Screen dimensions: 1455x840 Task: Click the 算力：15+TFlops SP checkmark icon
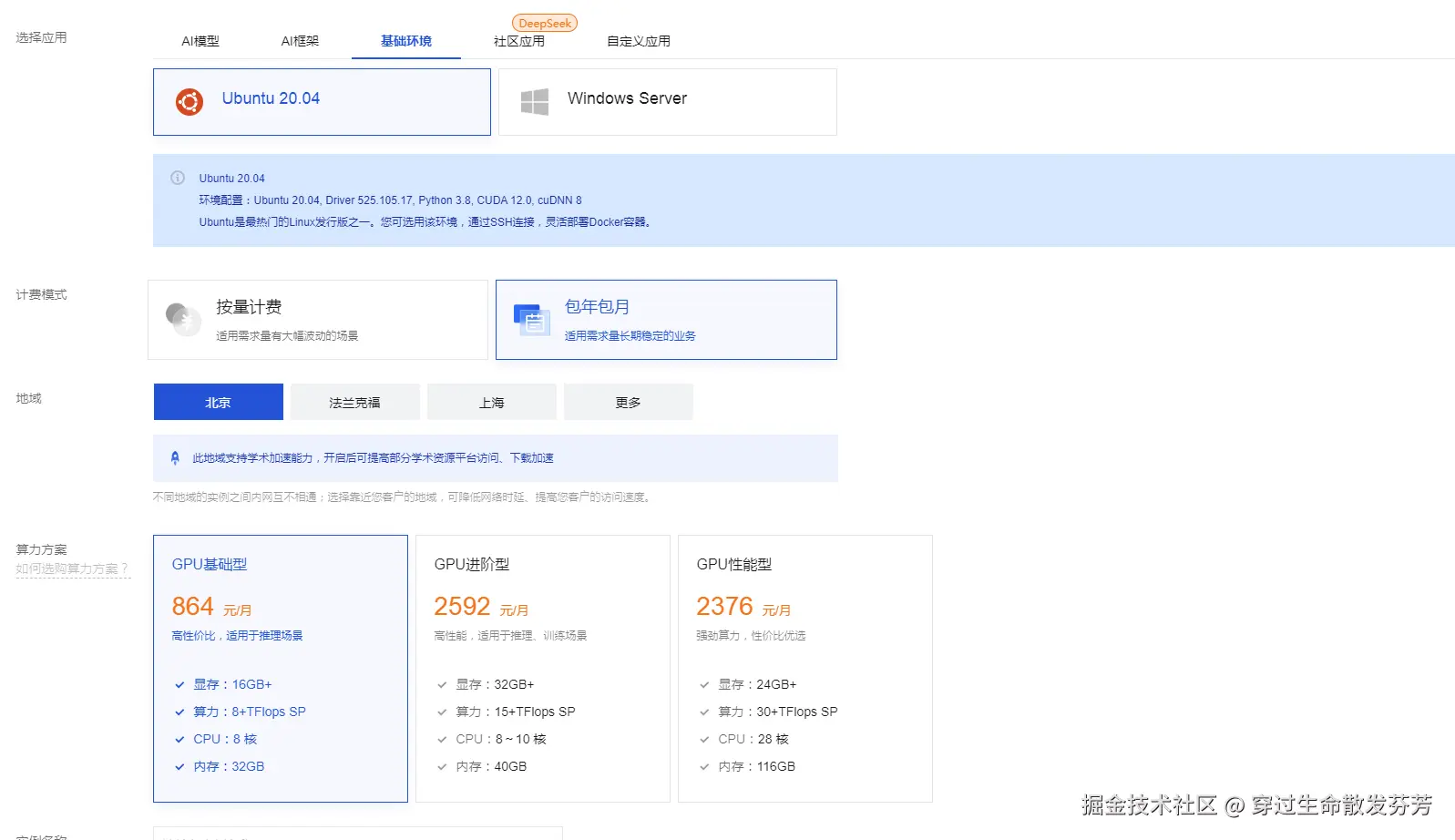point(442,712)
